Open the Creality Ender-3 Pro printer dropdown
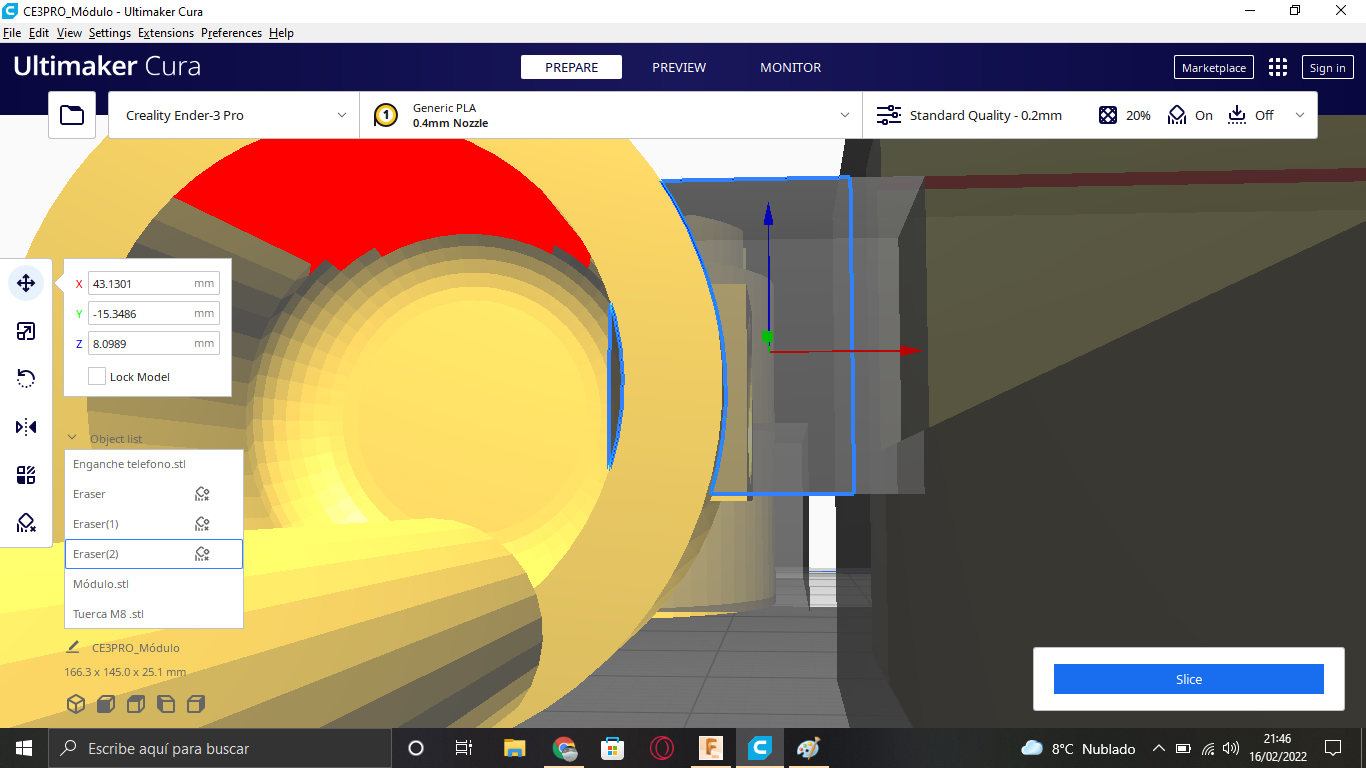This screenshot has height=768, width=1366. click(234, 115)
